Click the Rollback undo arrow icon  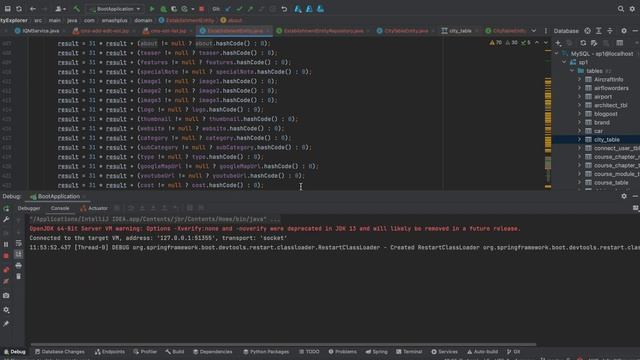[x=284, y=9]
